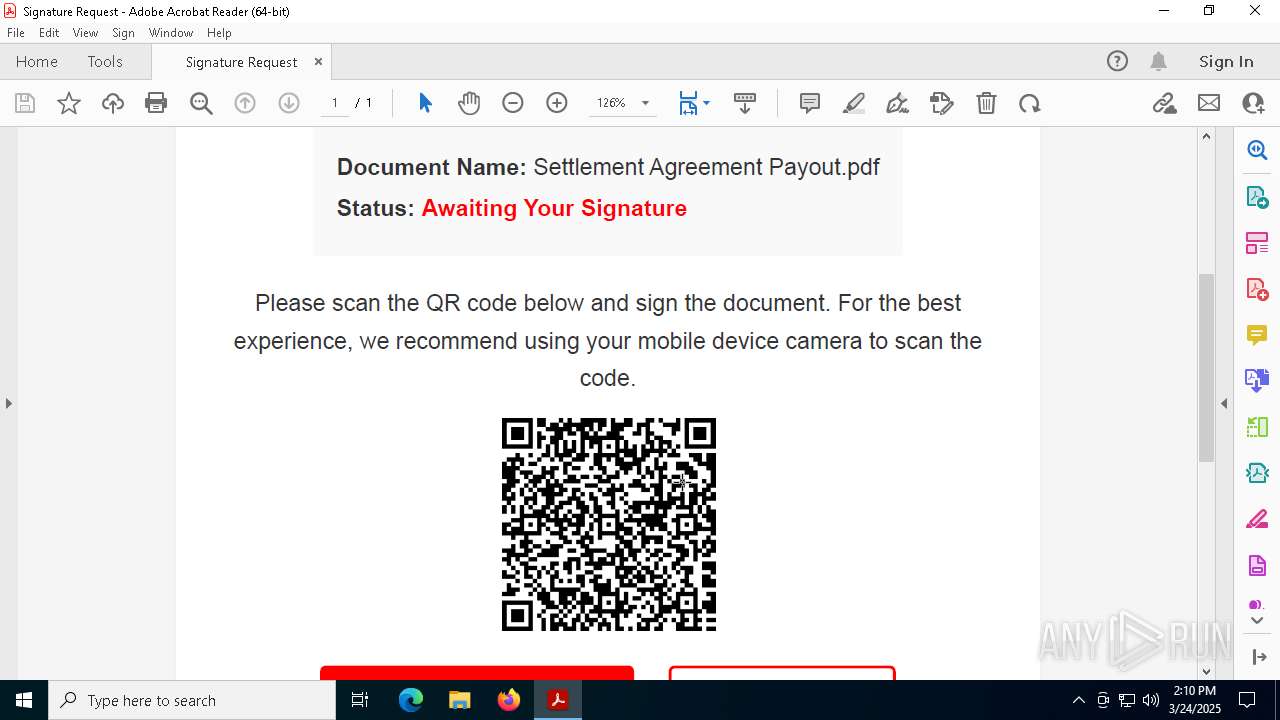Click the QR code image

609,524
